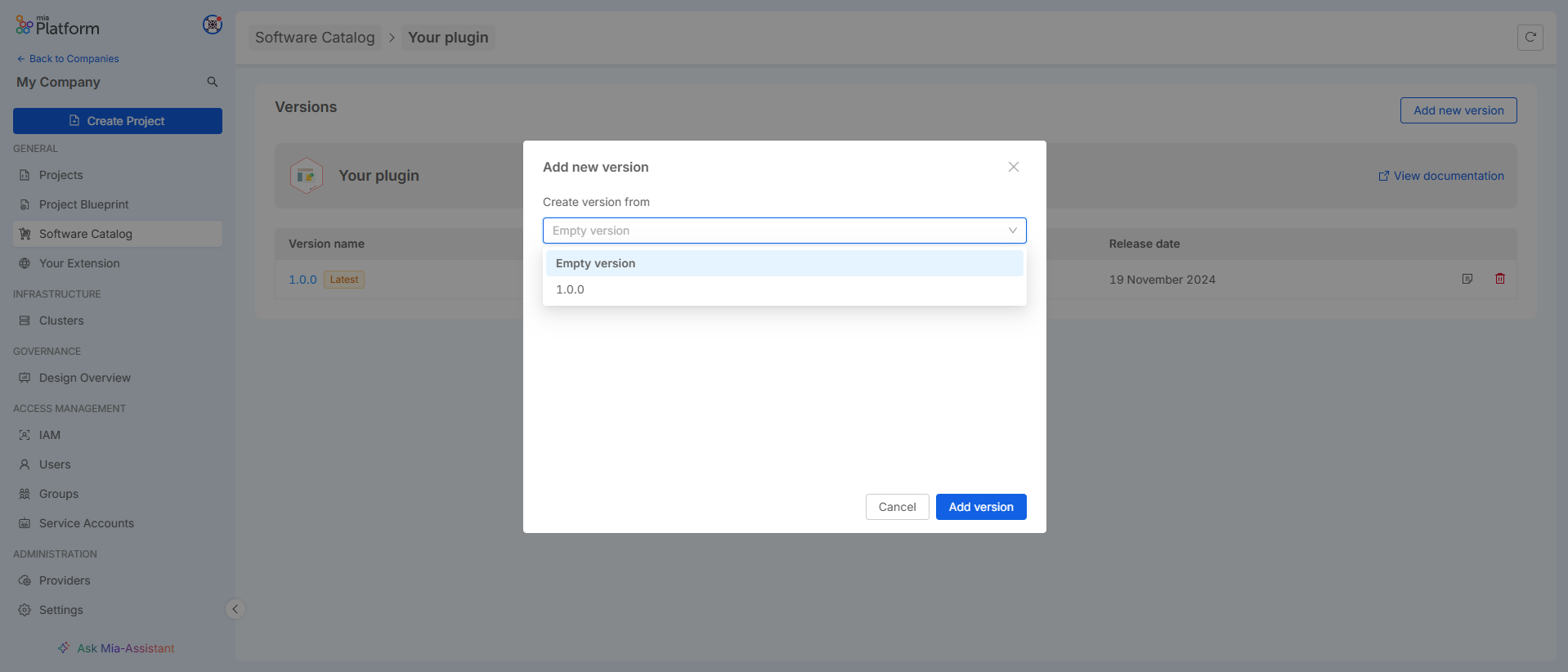Click the page refresh icon button
This screenshot has width=1568, height=672.
click(x=1530, y=37)
